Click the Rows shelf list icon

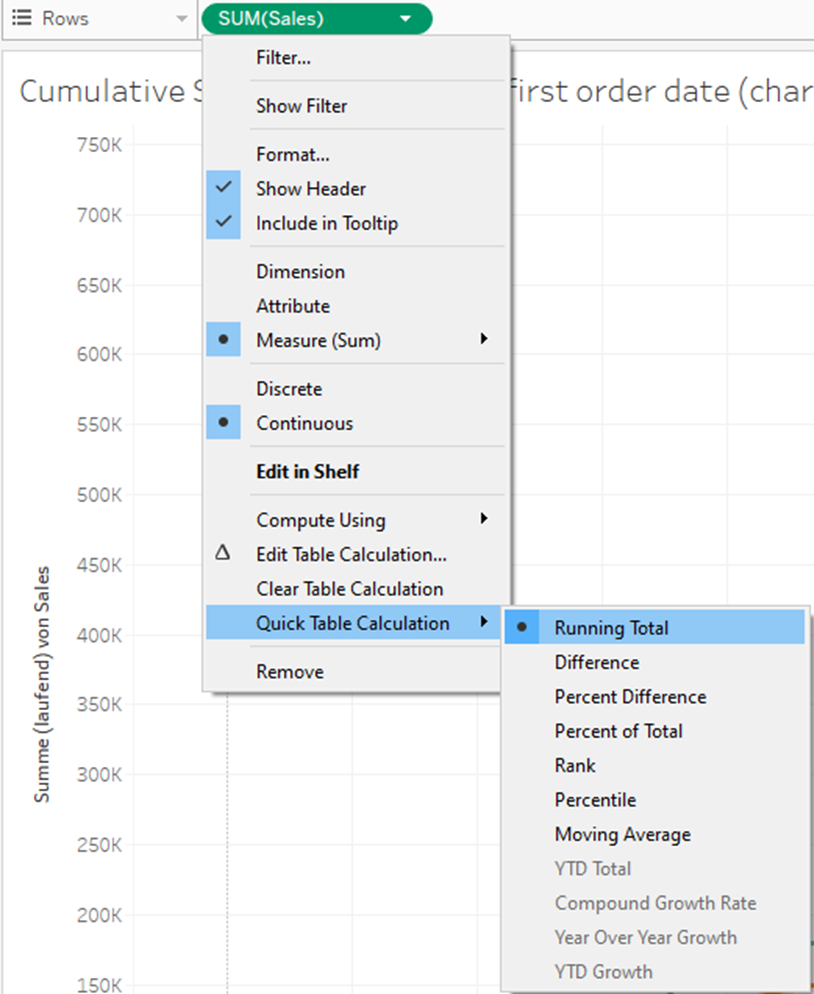(x=22, y=19)
